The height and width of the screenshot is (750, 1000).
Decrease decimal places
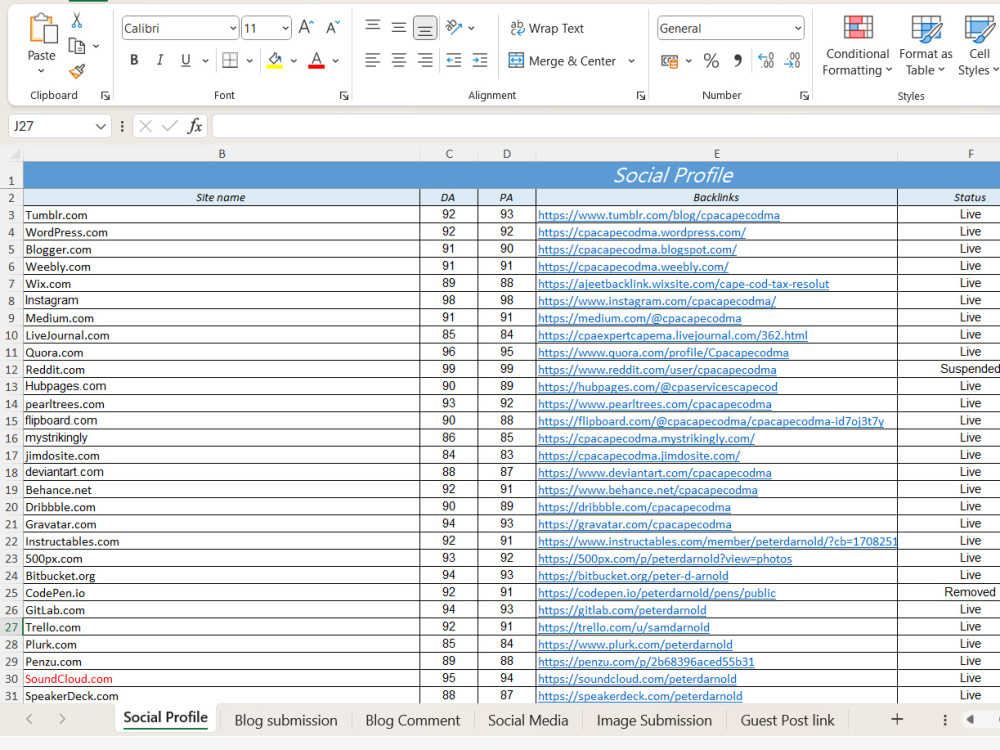tap(792, 61)
